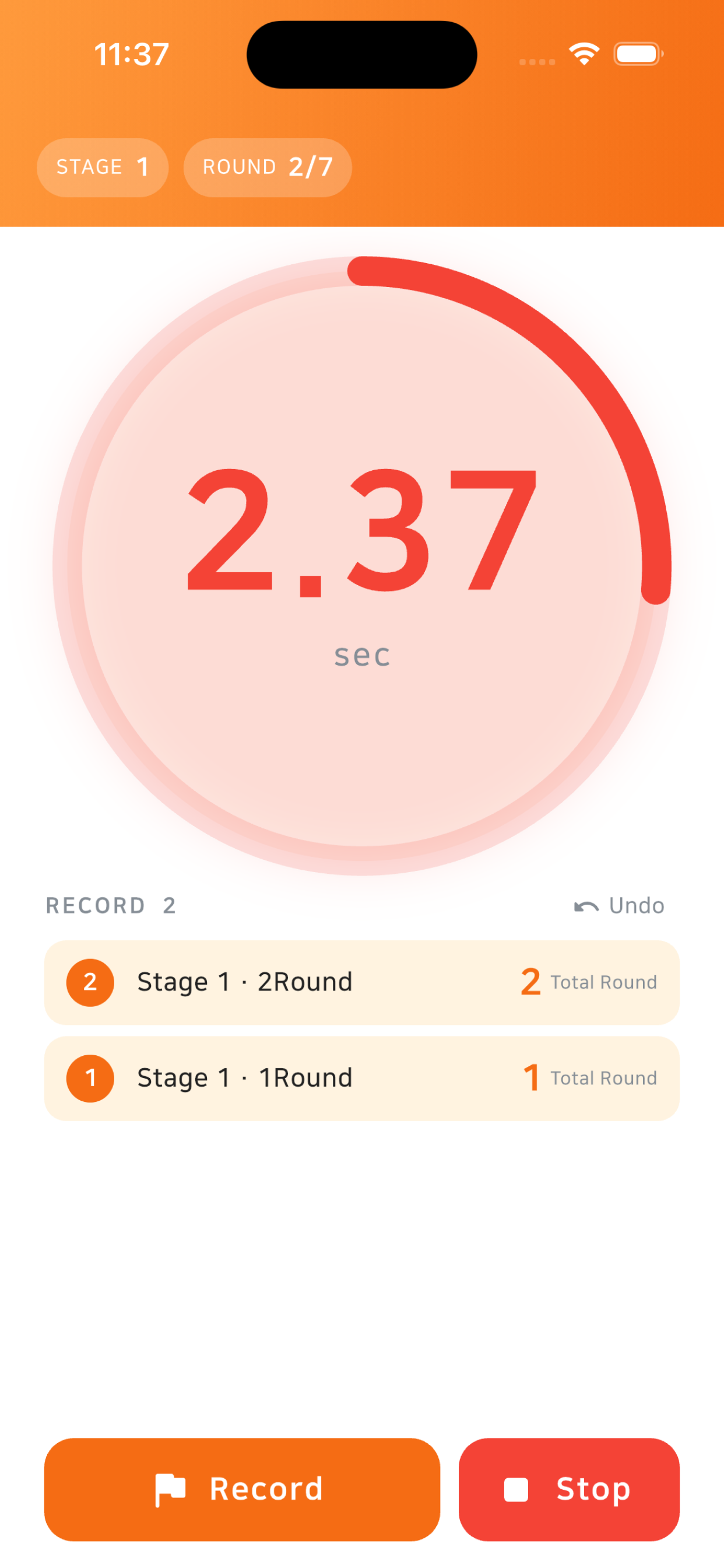
Task: Tap the cellular signal dots
Action: (537, 61)
